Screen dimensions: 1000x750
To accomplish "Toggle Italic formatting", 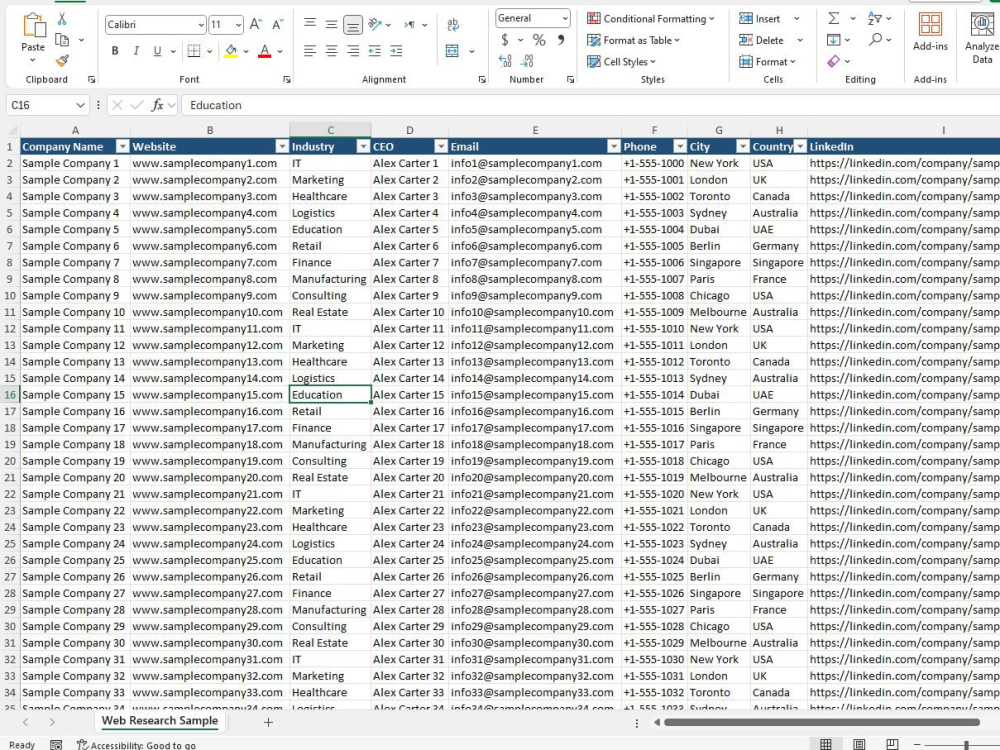I will (136, 51).
